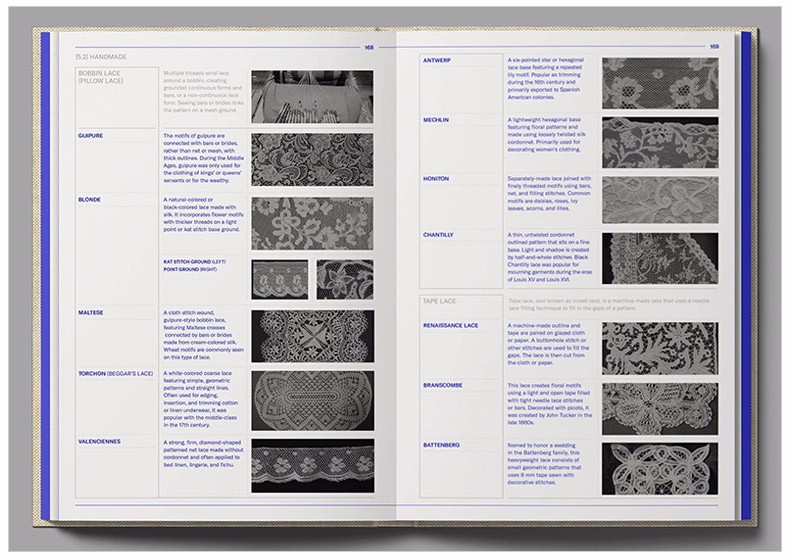
Task: Click the Valenciennes lace image
Action: [312, 464]
